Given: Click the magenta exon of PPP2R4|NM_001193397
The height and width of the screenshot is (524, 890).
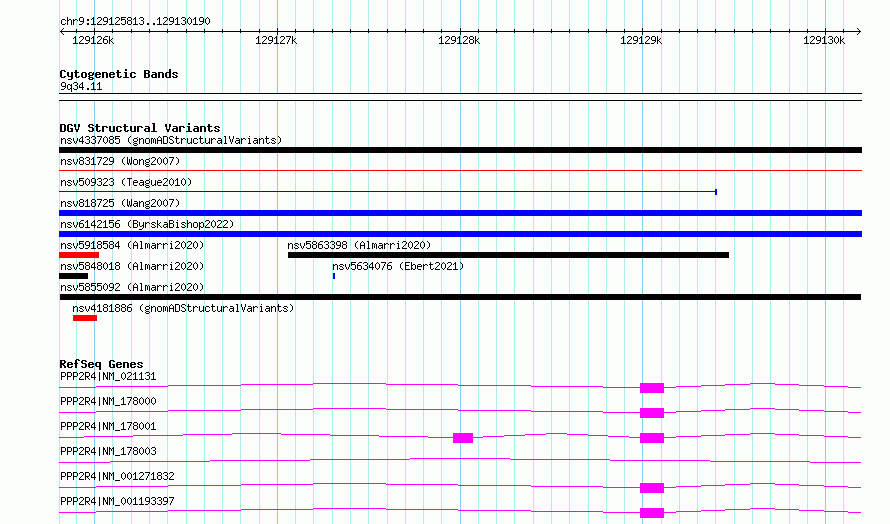Looking at the screenshot, I should tap(652, 513).
